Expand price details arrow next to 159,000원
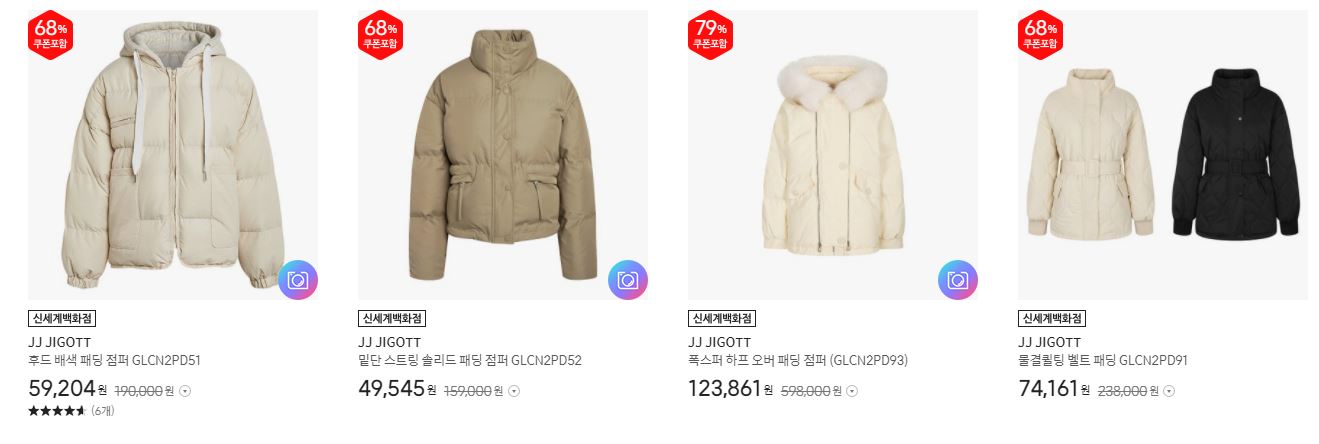The image size is (1319, 444). pyautogui.click(x=514, y=391)
